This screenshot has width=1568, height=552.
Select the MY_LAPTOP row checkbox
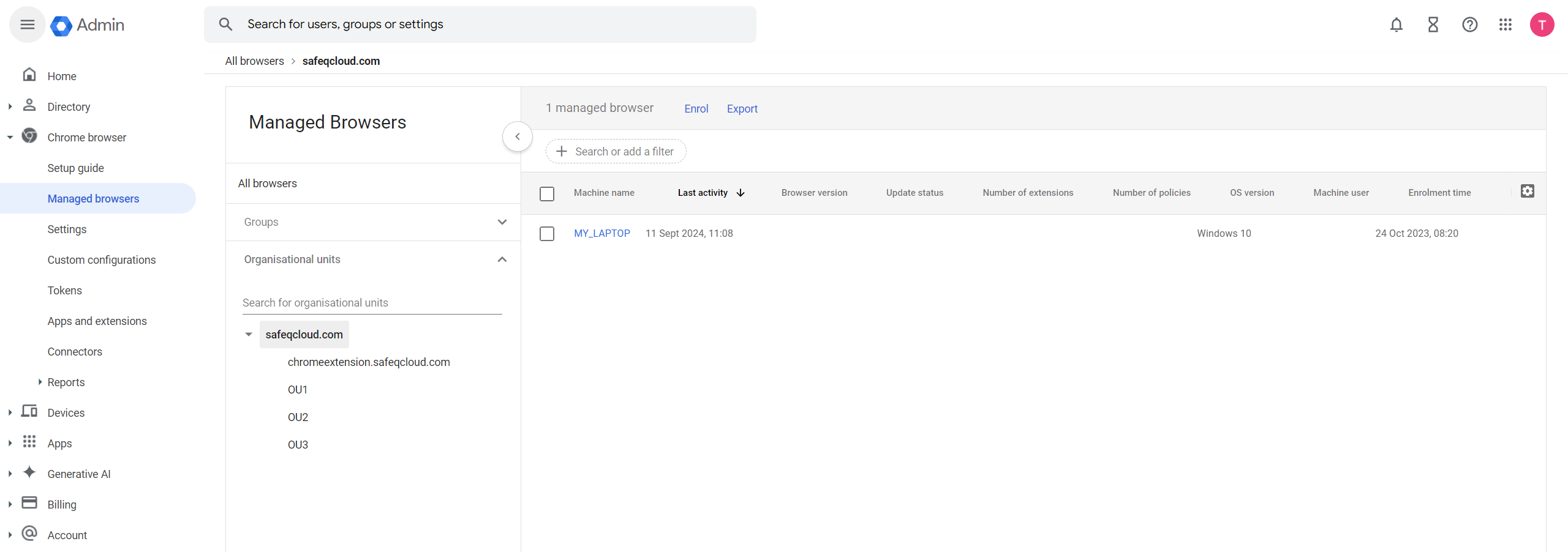point(546,234)
